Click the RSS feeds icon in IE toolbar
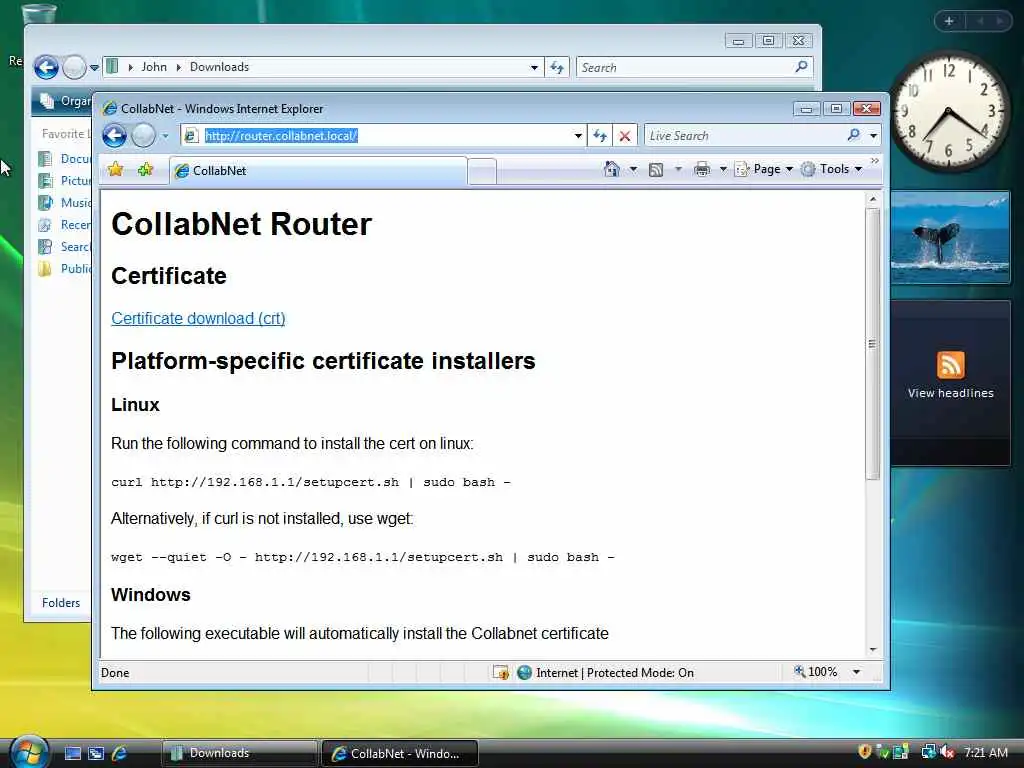The width and height of the screenshot is (1024, 768). coord(656,170)
